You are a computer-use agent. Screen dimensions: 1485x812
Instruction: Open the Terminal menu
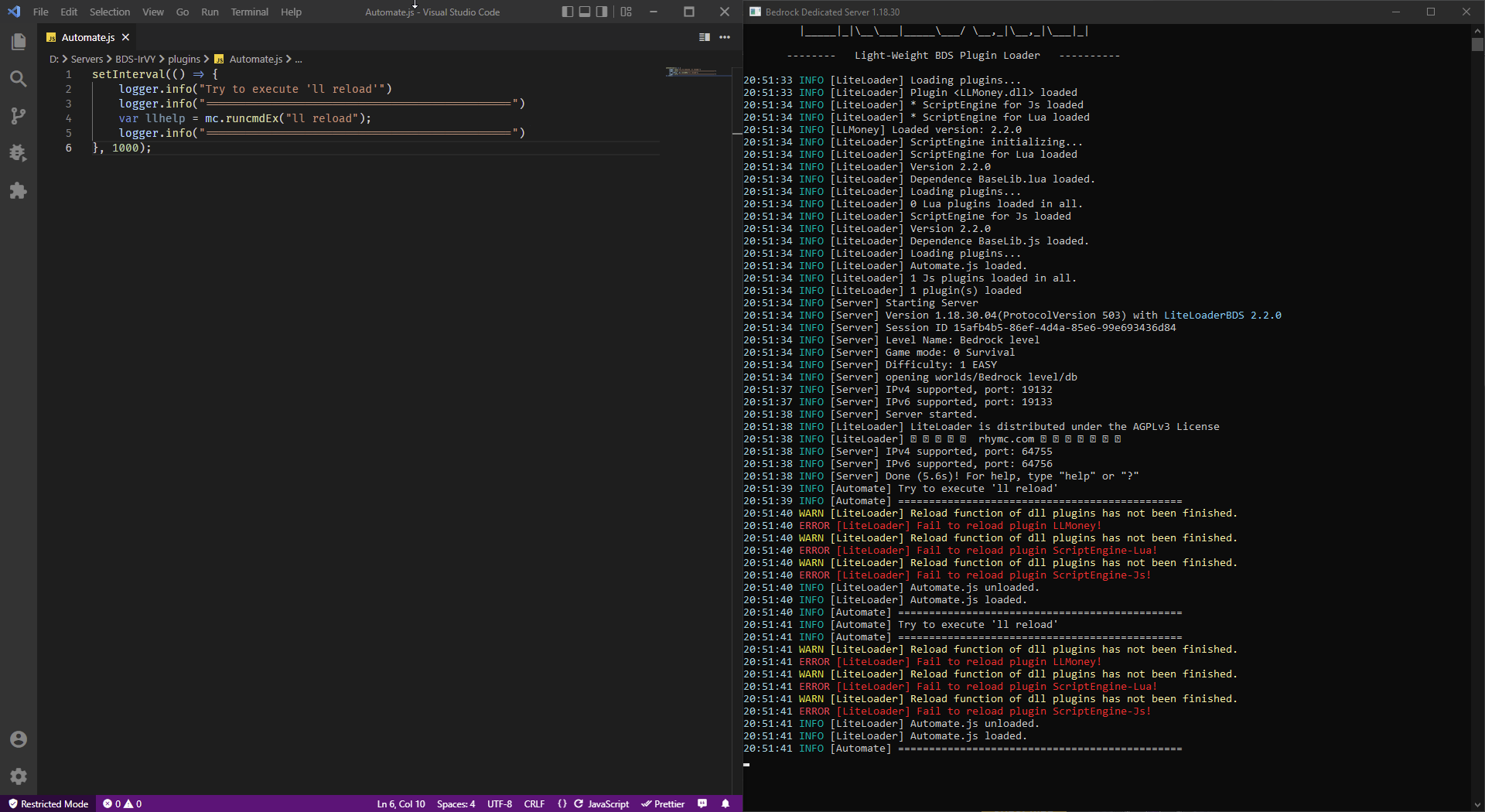point(249,12)
